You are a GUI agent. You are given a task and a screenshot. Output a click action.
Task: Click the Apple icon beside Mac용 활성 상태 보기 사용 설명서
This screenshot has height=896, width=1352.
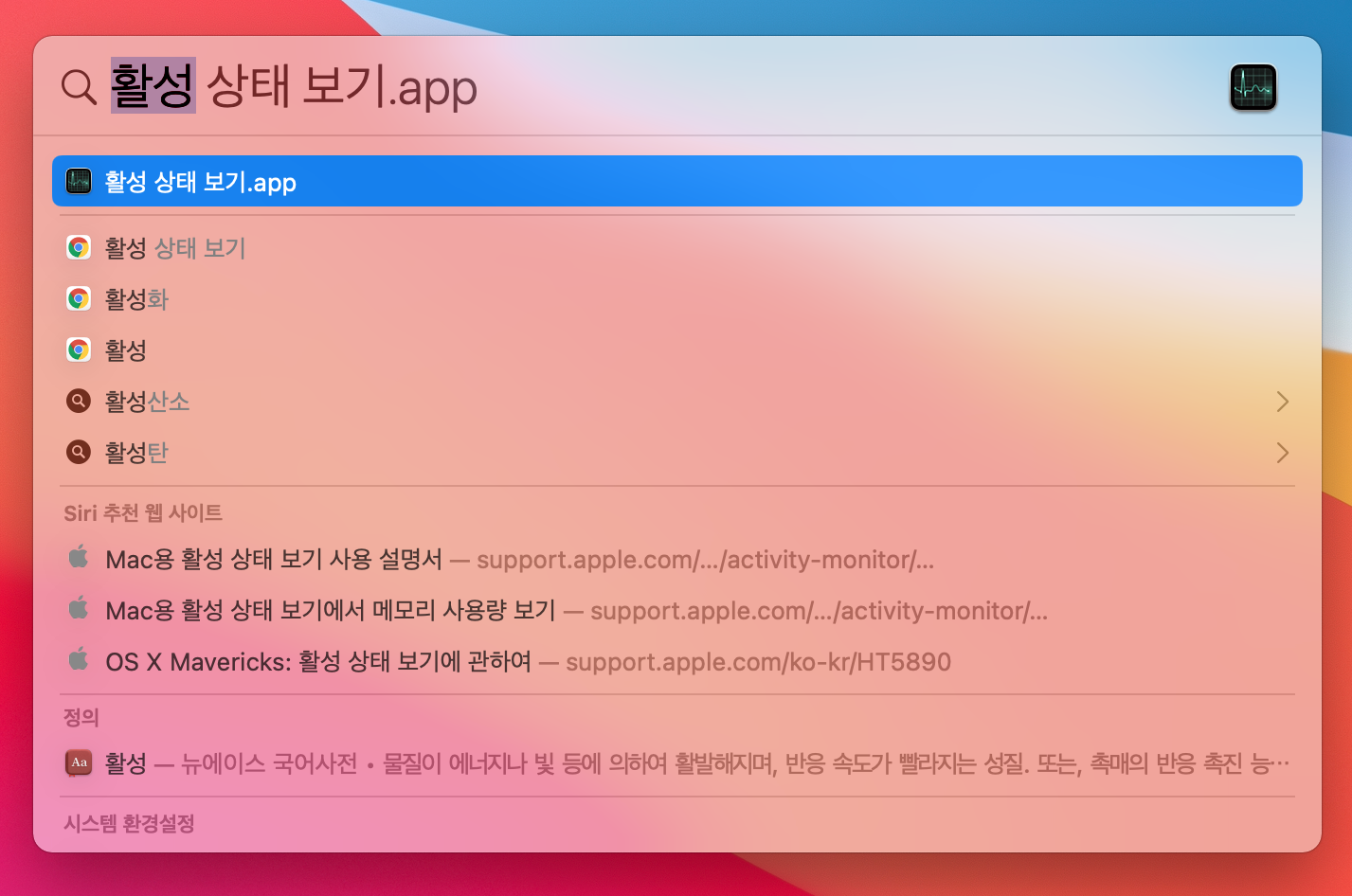(x=79, y=557)
